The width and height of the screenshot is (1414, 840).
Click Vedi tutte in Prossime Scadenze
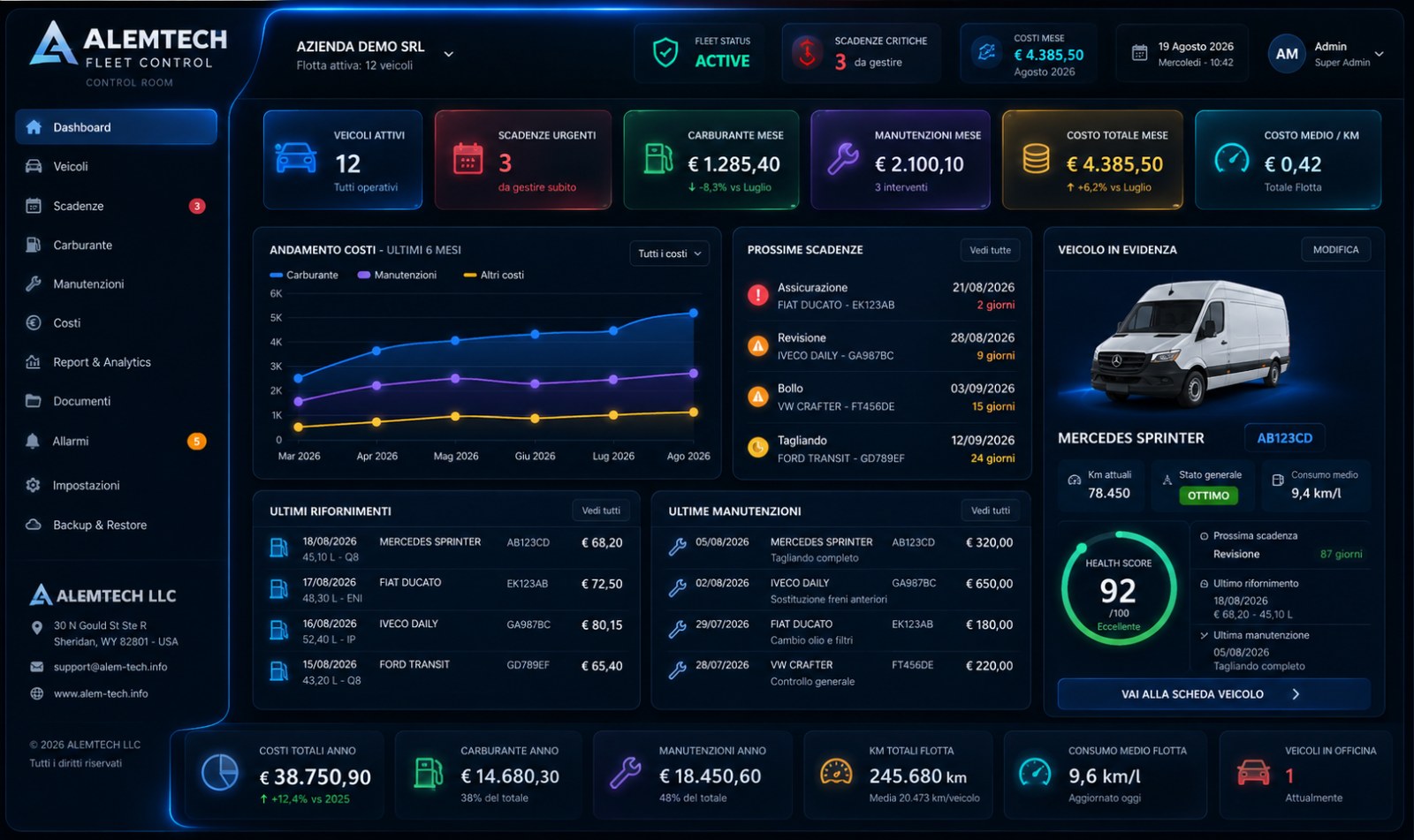click(x=990, y=250)
